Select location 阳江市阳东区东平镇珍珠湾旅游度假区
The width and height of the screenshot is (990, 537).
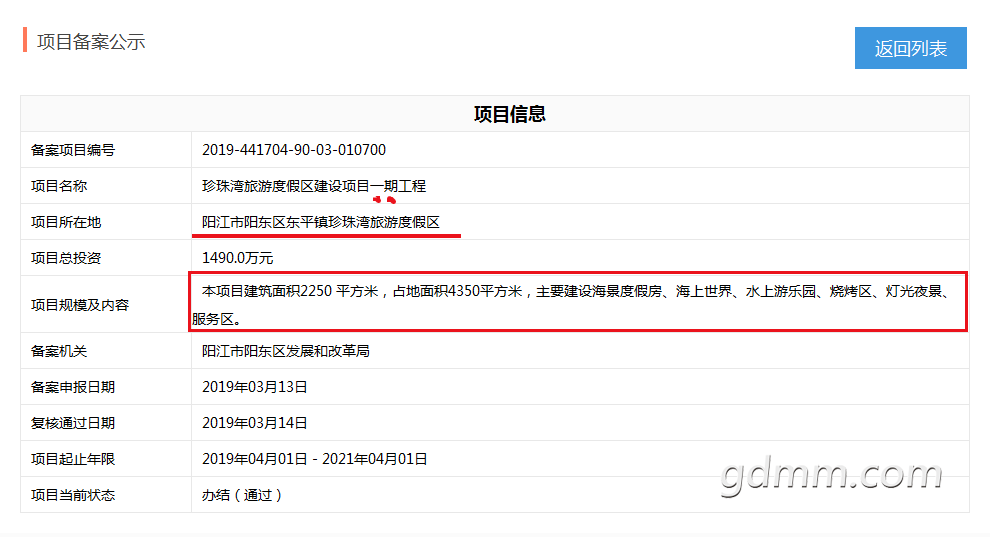321,222
